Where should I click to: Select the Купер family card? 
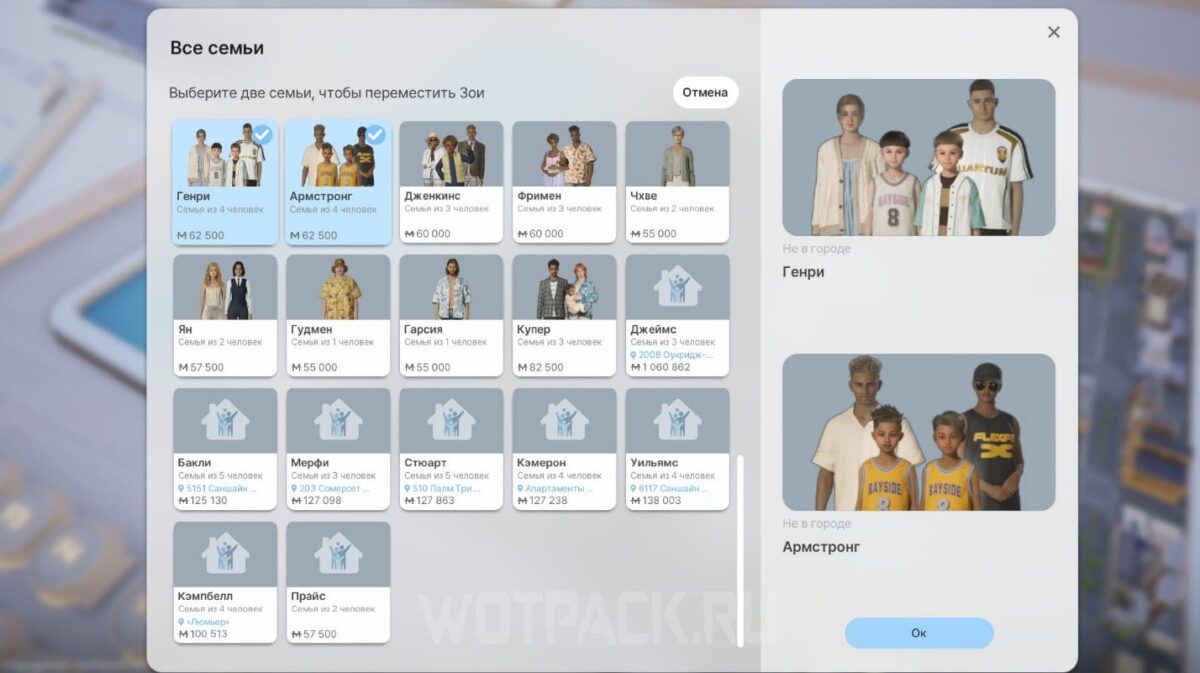pos(564,315)
